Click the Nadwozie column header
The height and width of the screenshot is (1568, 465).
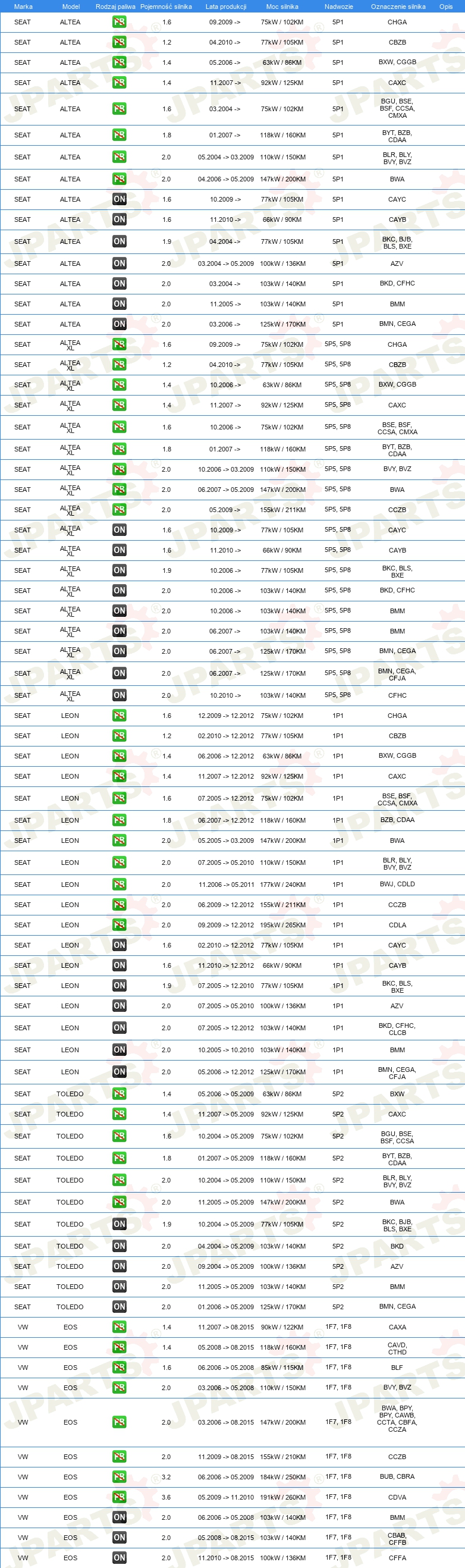click(338, 7)
